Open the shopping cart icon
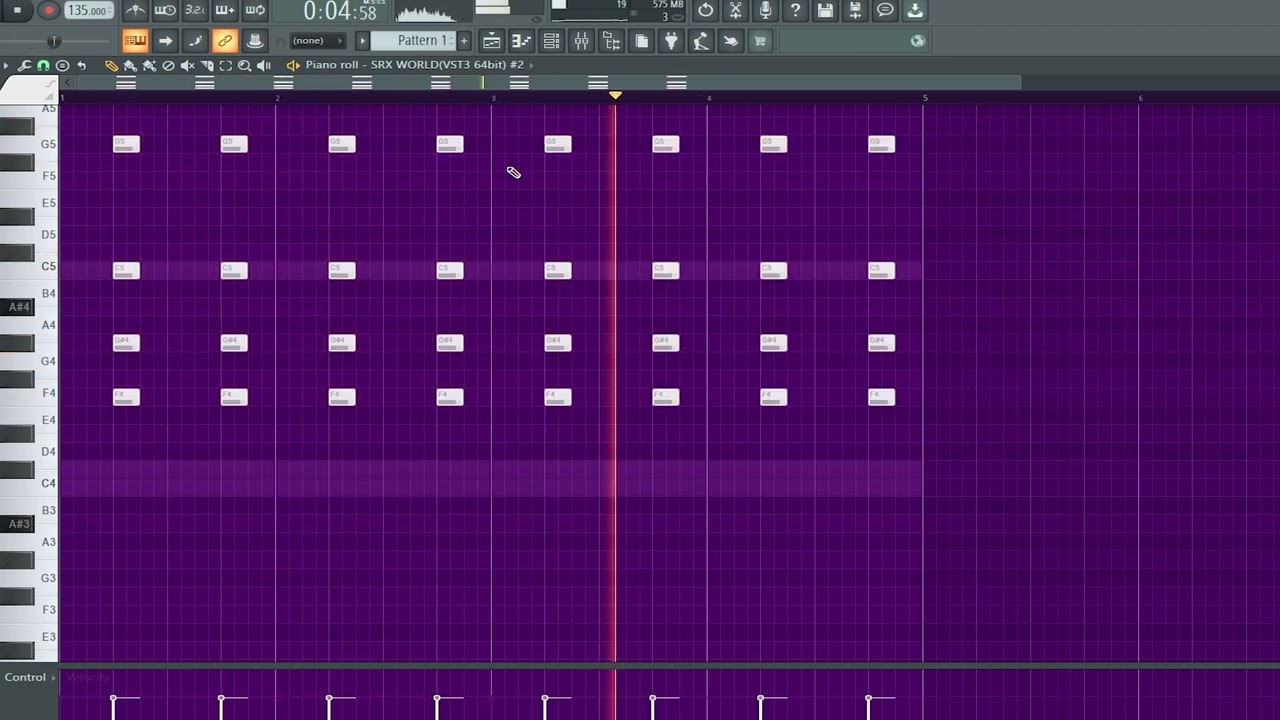Image resolution: width=1280 pixels, height=720 pixels. point(760,41)
